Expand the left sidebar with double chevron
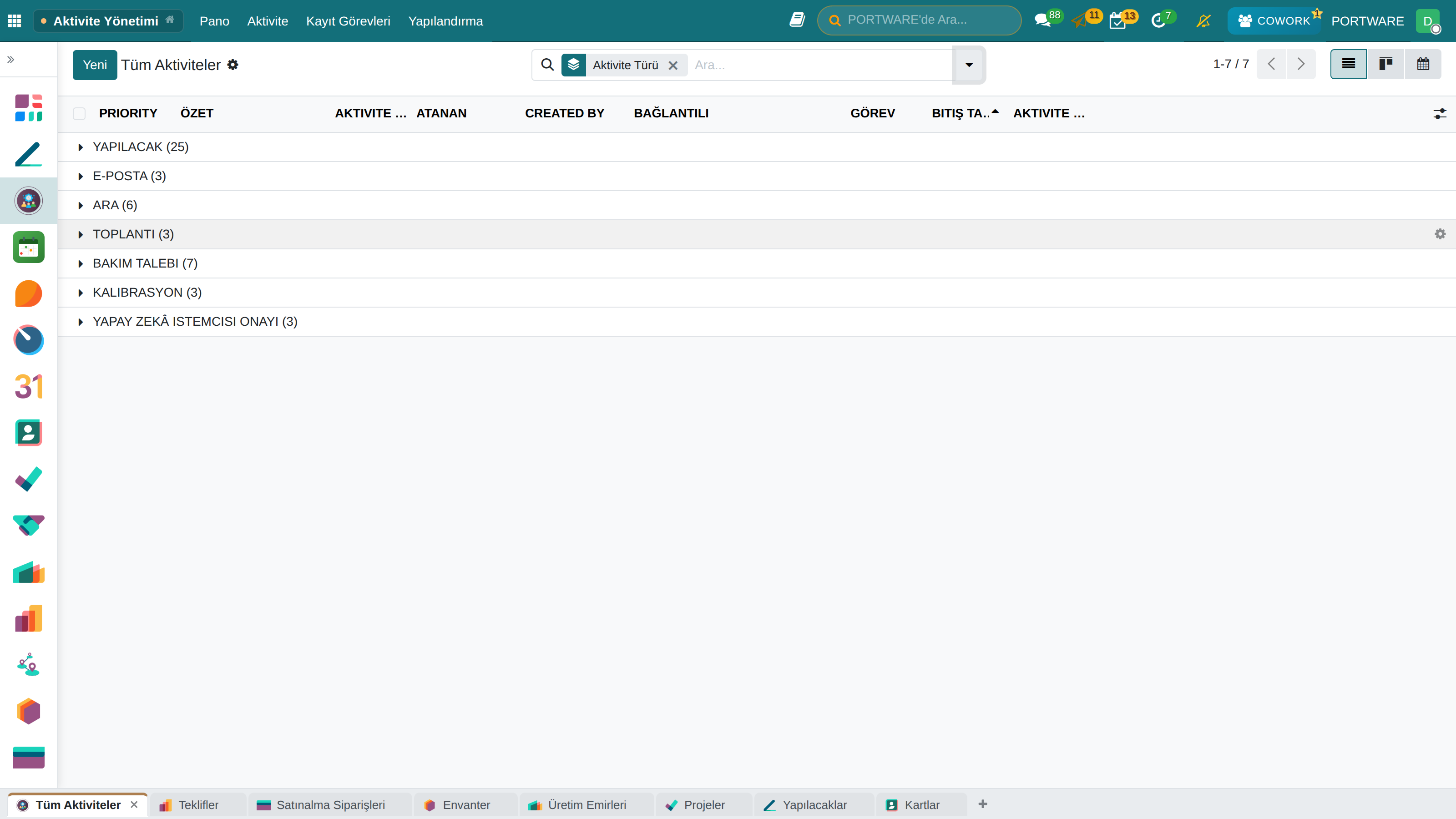 11,59
